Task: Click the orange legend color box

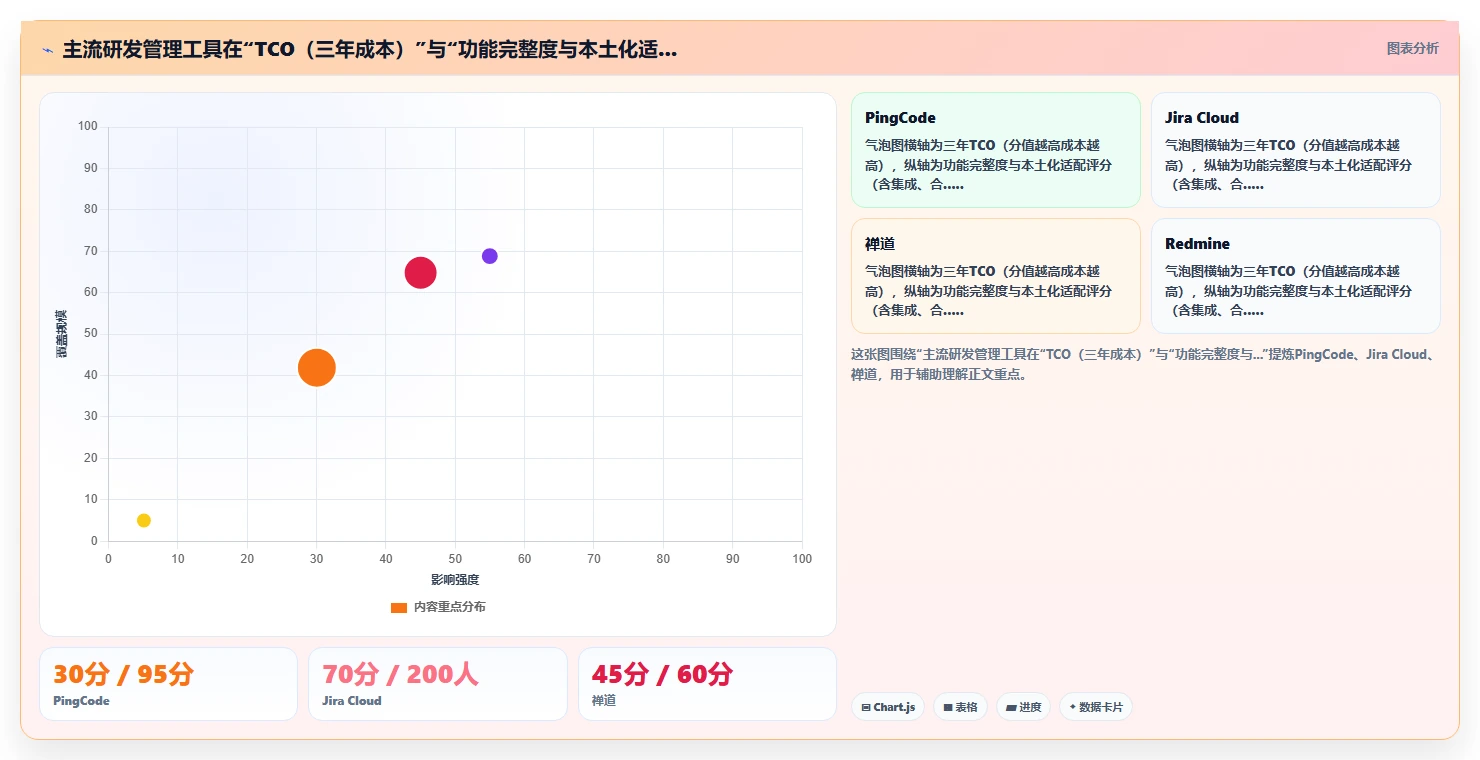Action: click(x=399, y=607)
